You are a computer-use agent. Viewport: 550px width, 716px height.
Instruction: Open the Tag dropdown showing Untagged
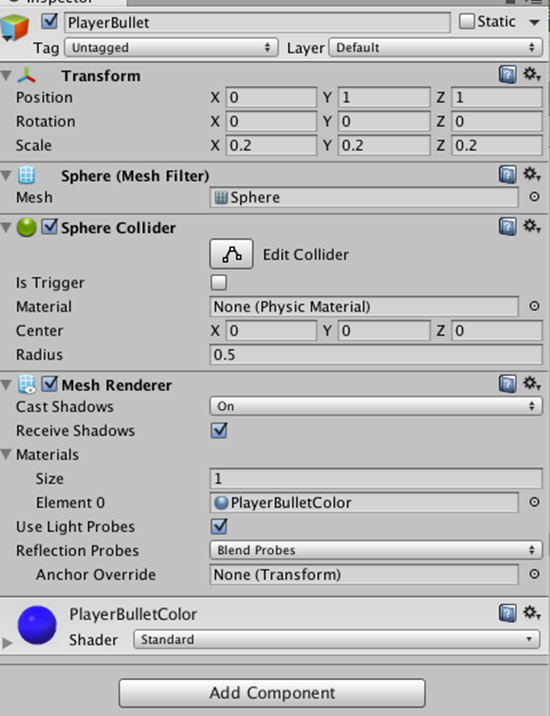(171, 47)
